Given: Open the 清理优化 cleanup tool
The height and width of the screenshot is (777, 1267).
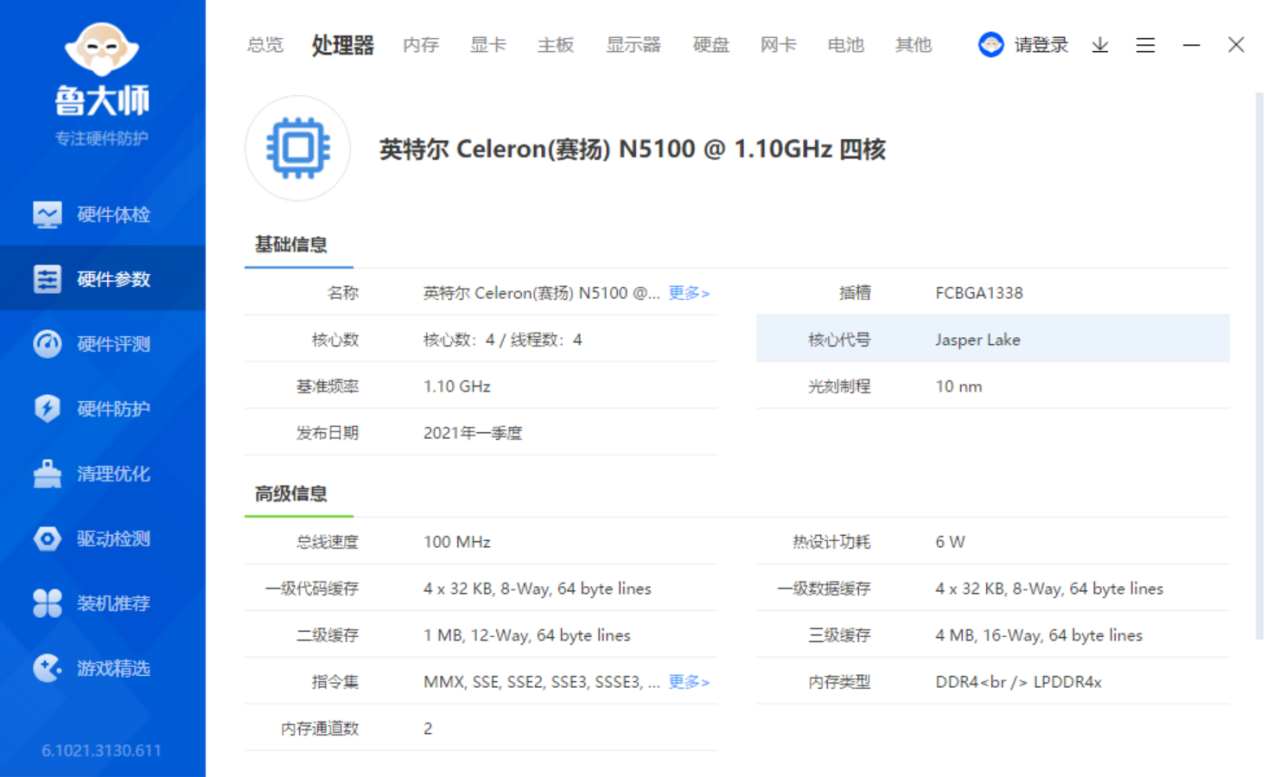Looking at the screenshot, I should (x=100, y=473).
